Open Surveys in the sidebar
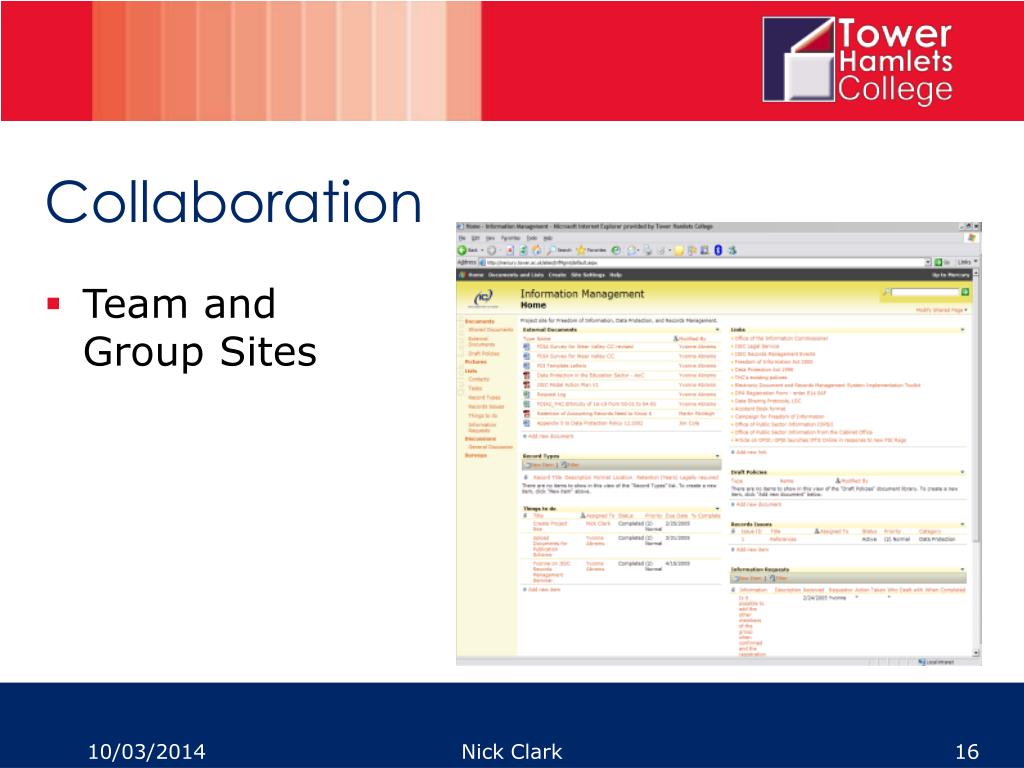Screen dimensions: 1024x768 475,455
